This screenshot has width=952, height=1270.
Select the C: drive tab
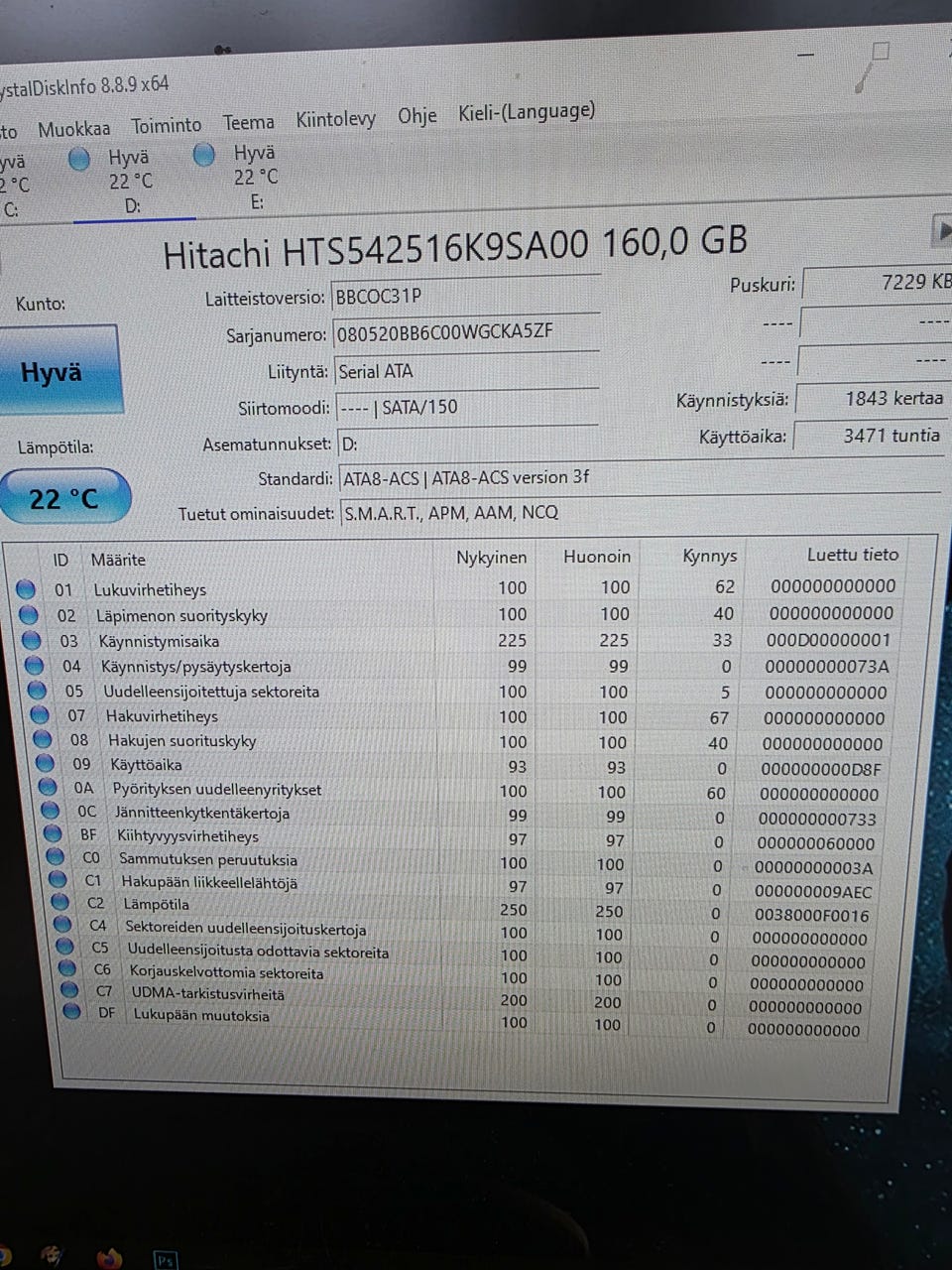click(16, 186)
